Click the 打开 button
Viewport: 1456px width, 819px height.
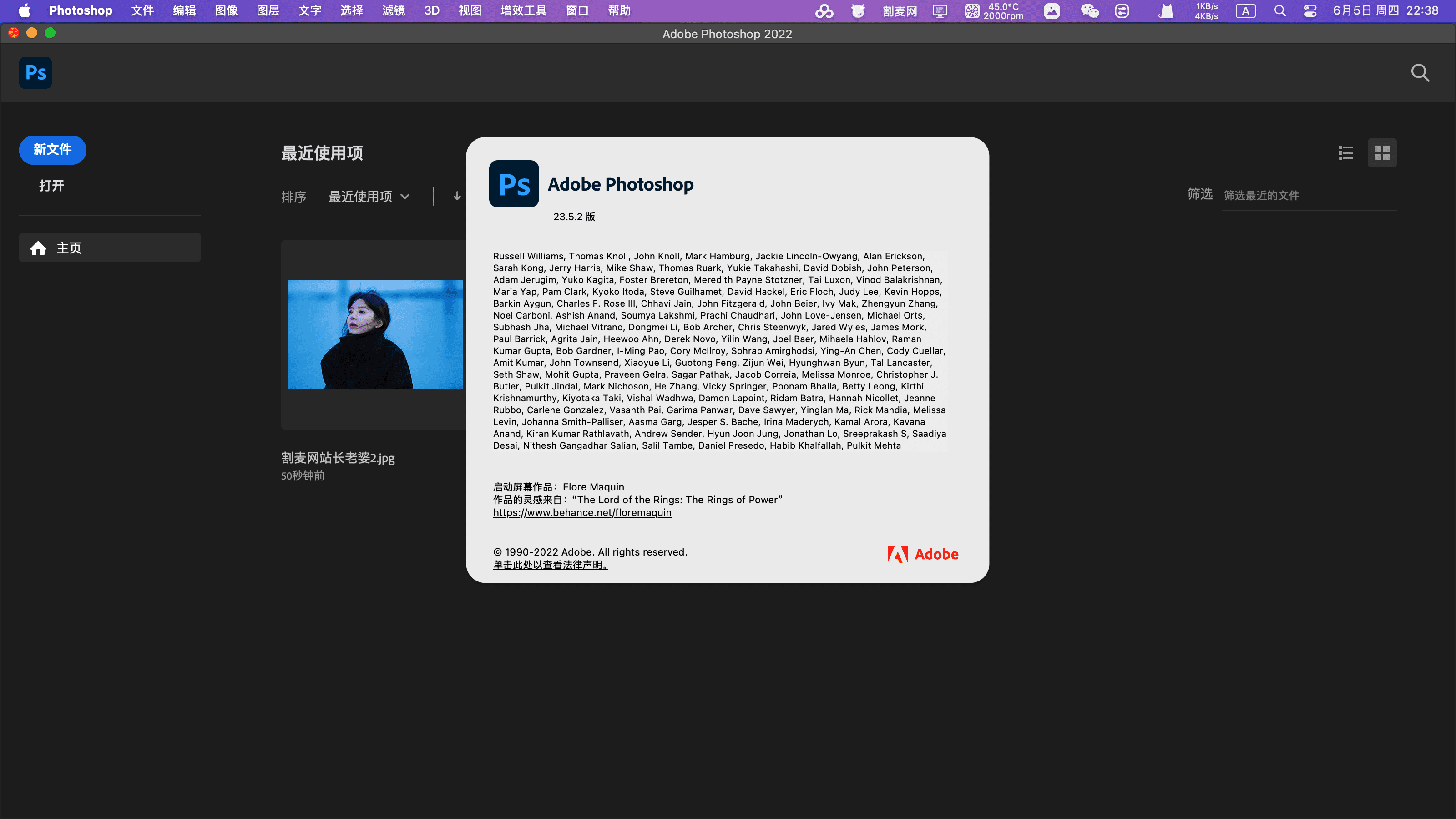pyautogui.click(x=51, y=185)
